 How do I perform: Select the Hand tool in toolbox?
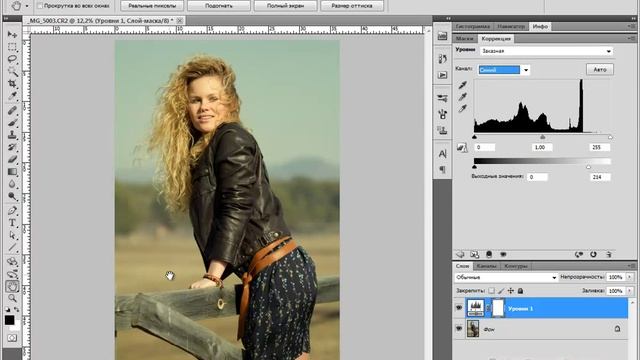pyautogui.click(x=12, y=286)
